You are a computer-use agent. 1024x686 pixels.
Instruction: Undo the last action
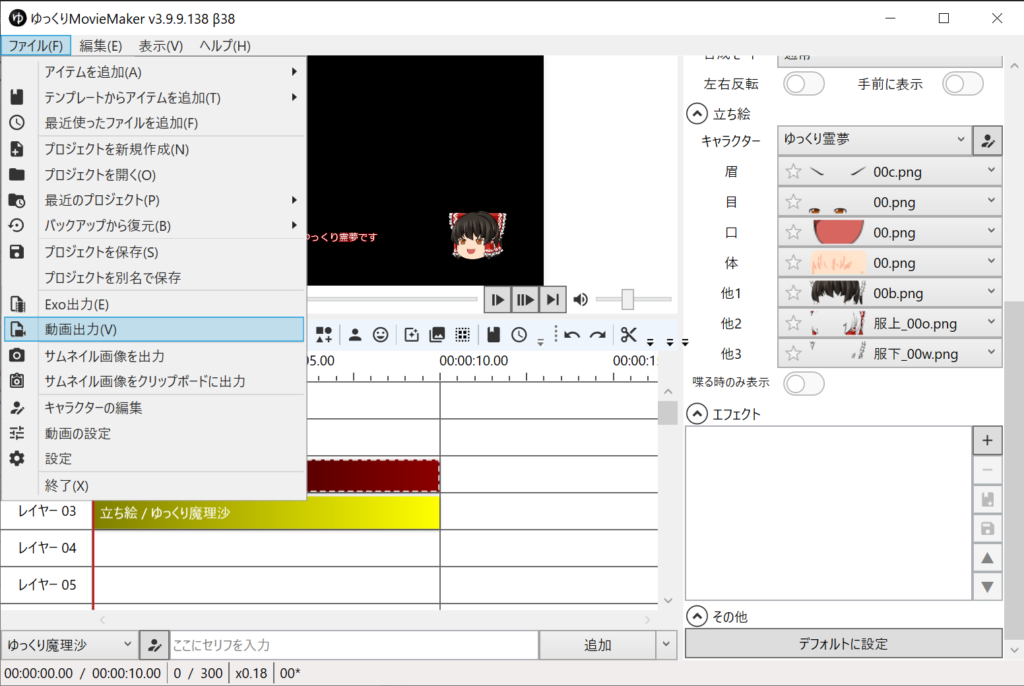(x=572, y=335)
